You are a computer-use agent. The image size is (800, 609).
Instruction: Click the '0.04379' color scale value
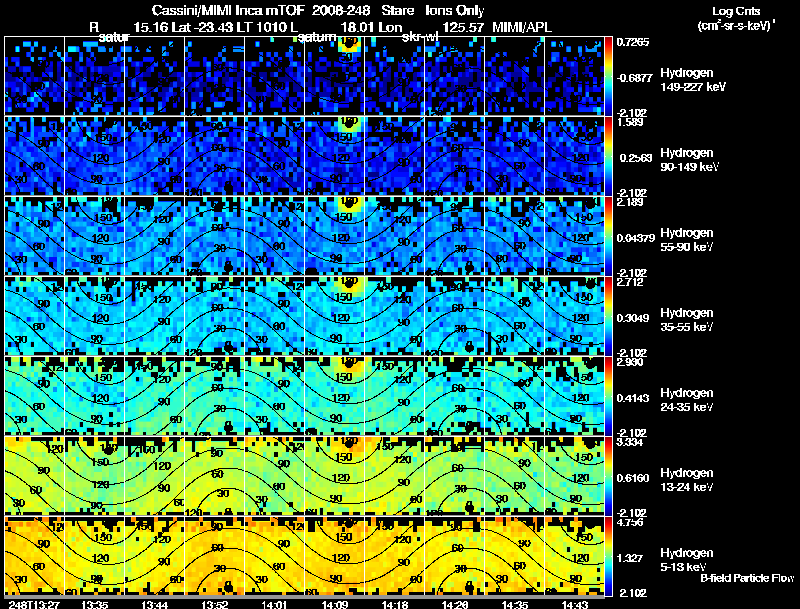[636, 238]
